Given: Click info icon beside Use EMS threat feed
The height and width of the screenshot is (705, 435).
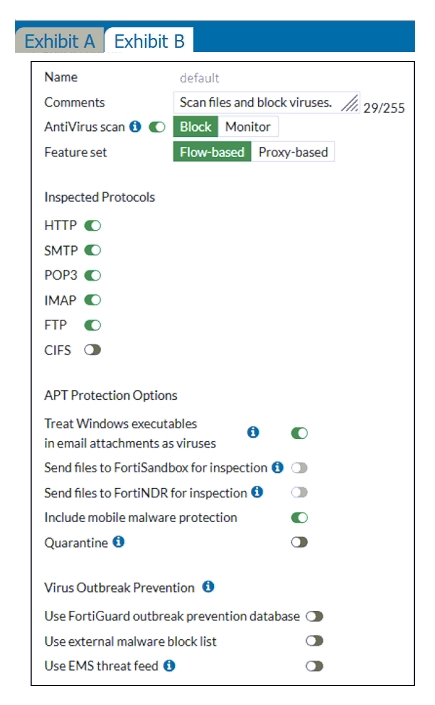Looking at the screenshot, I should pyautogui.click(x=169, y=665).
